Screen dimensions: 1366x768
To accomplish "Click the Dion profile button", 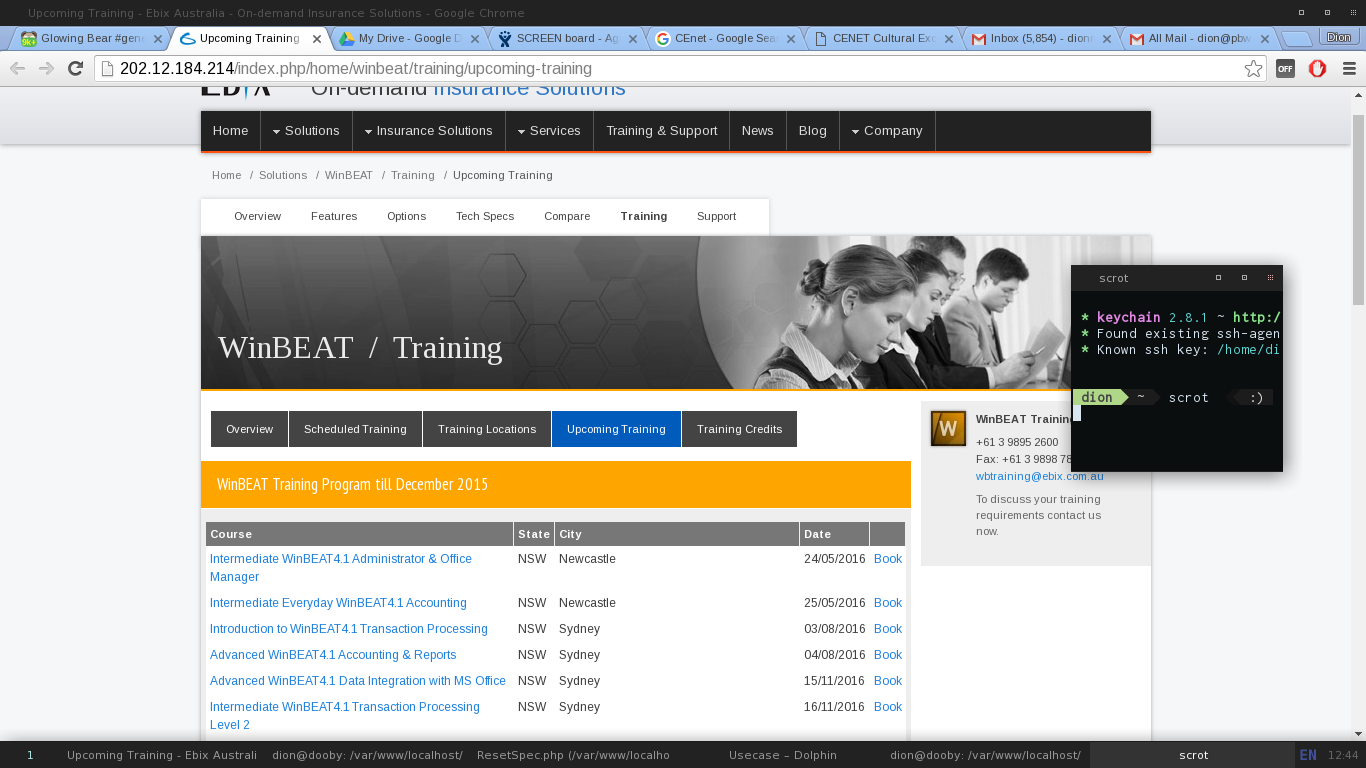I will click(1339, 37).
